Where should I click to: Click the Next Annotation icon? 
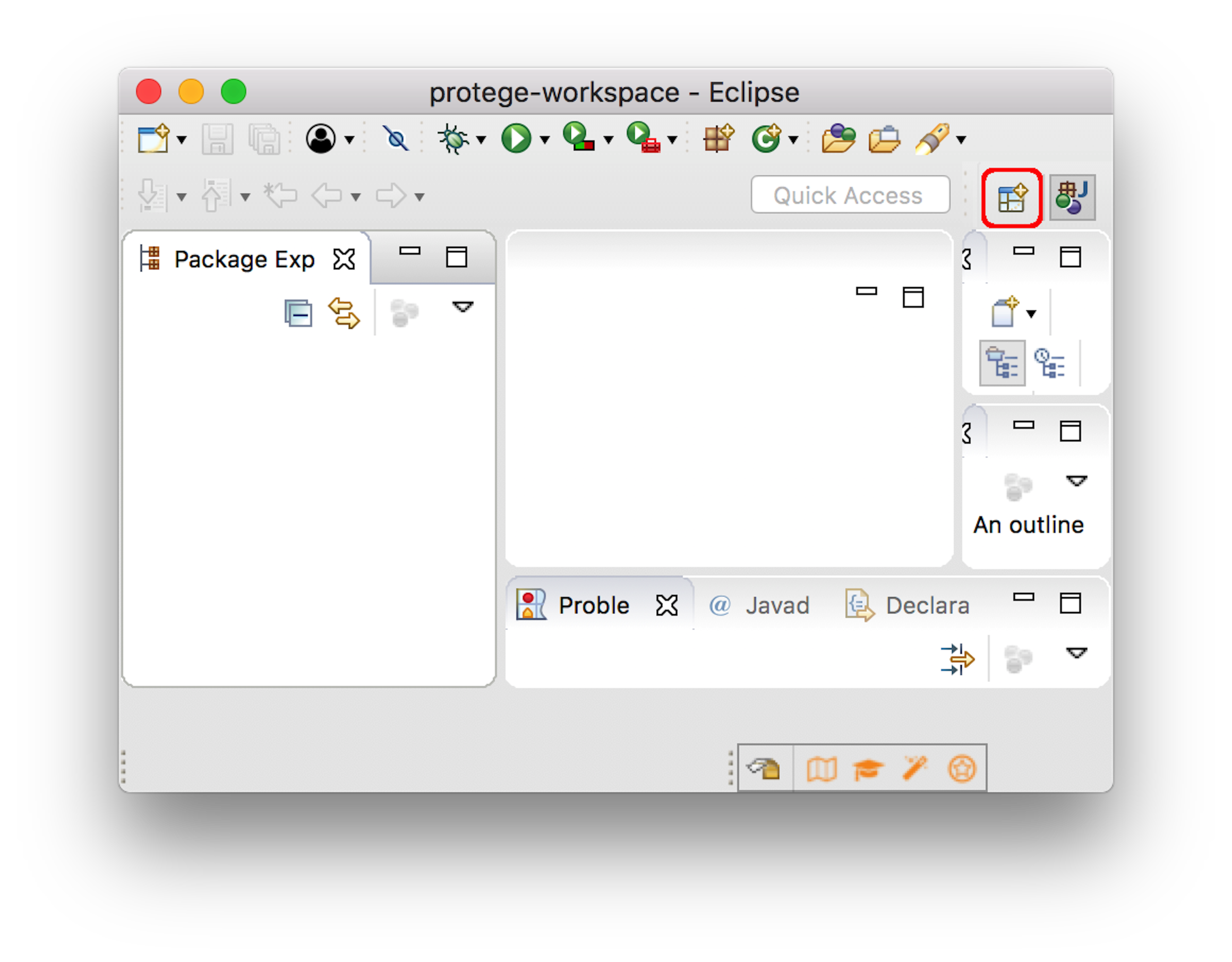tap(152, 196)
